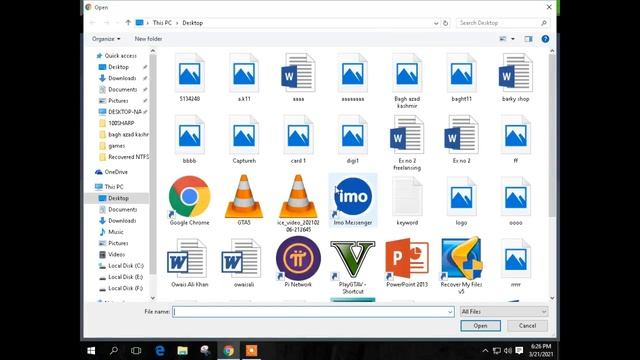Click the navigation pane scrollbar
Screen dimensions: 640x360
coord(153,163)
